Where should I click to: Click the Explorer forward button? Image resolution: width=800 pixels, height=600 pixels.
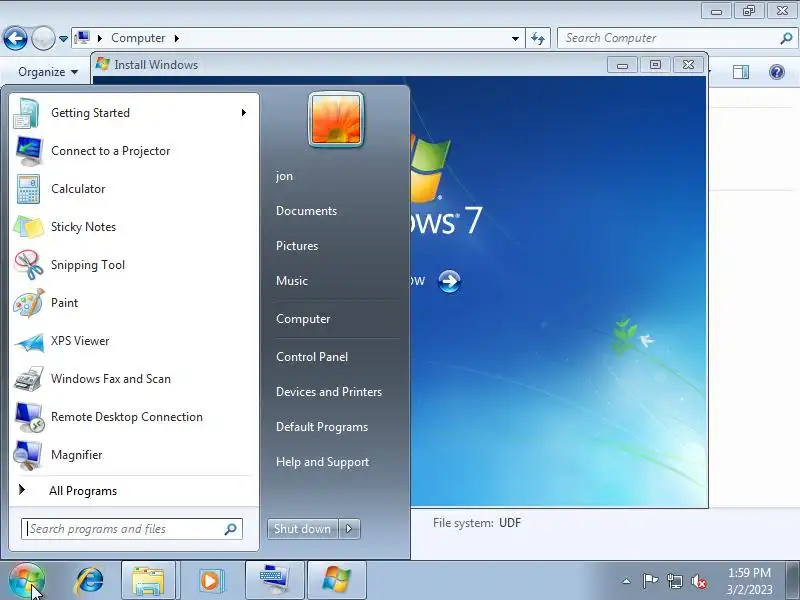(43, 38)
